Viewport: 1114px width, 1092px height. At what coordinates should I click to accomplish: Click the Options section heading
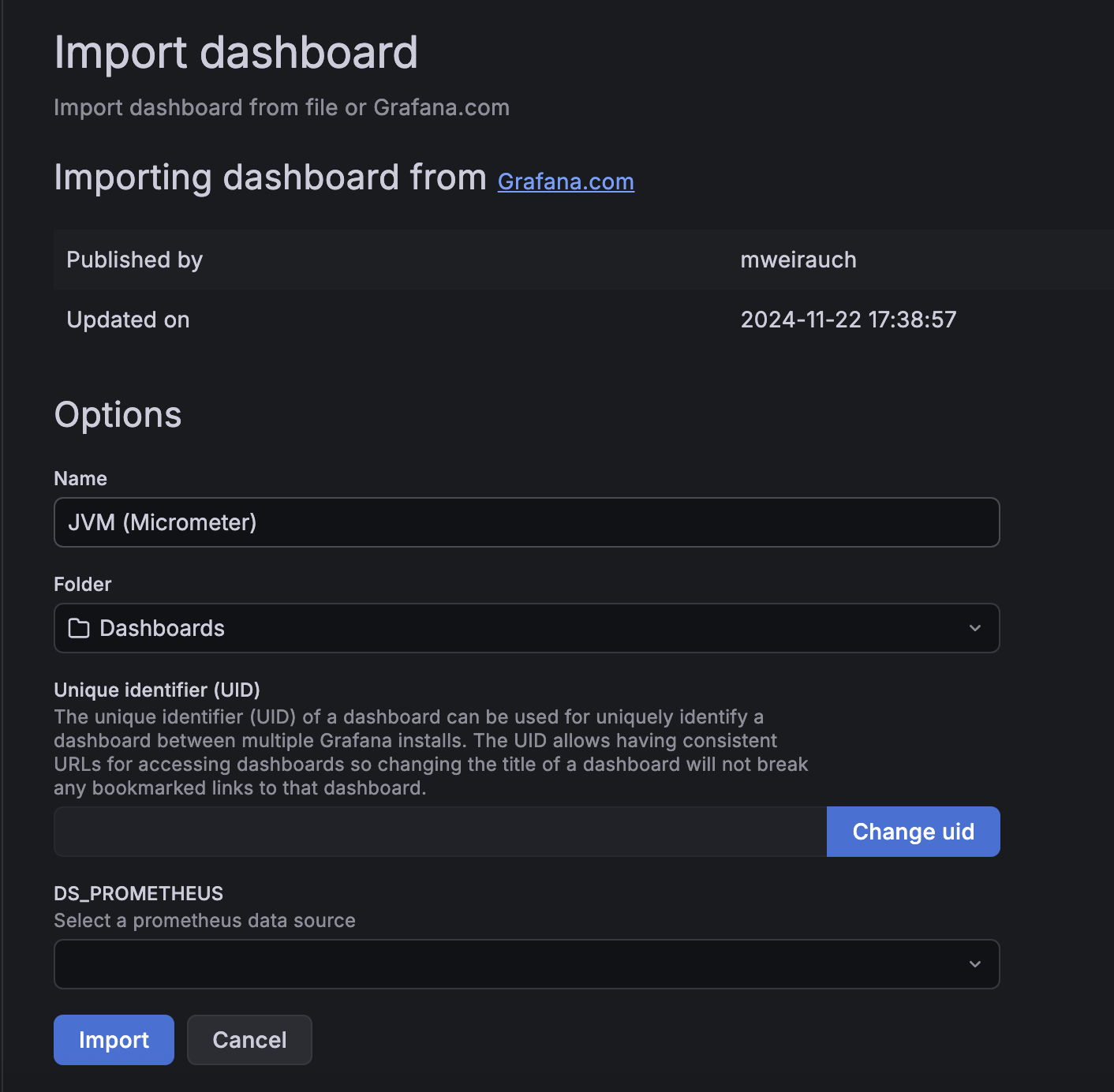click(118, 415)
